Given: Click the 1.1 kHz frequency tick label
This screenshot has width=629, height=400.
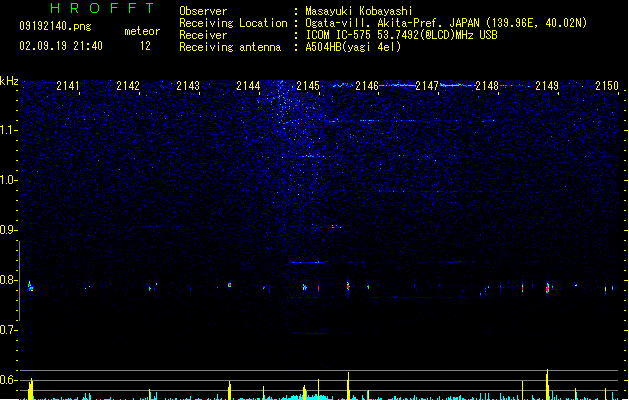Looking at the screenshot, I should click(8, 130).
